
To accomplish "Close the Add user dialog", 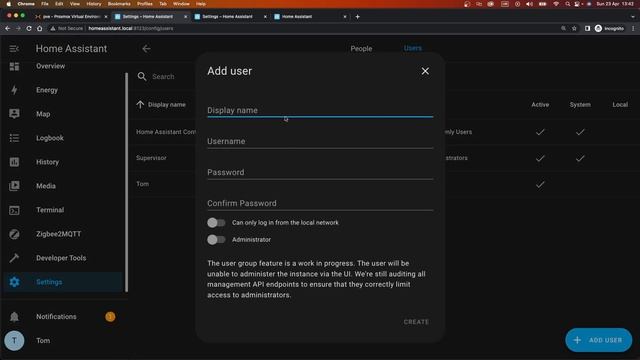I will [x=425, y=71].
